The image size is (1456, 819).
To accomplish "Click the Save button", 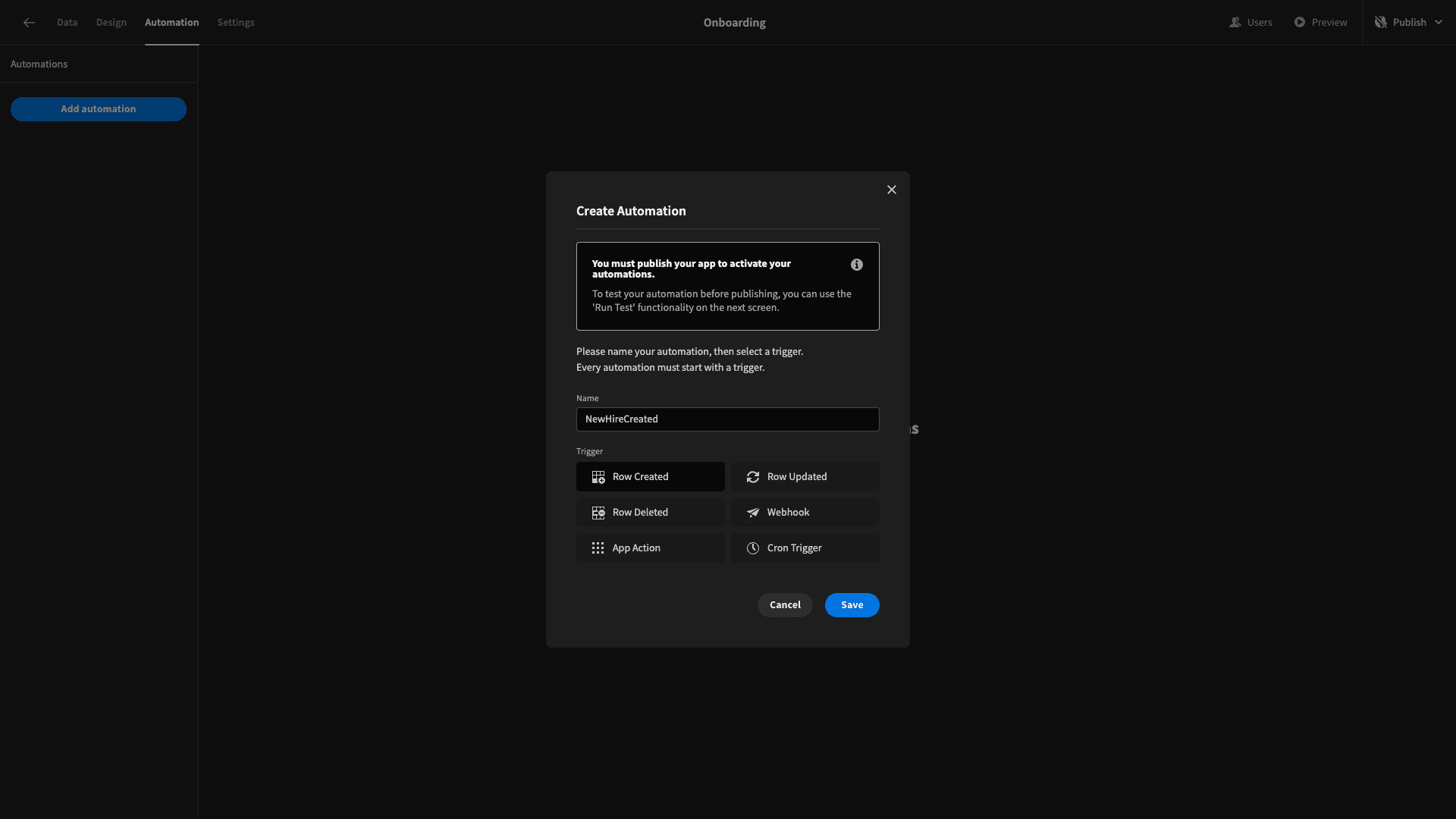I will (x=851, y=605).
